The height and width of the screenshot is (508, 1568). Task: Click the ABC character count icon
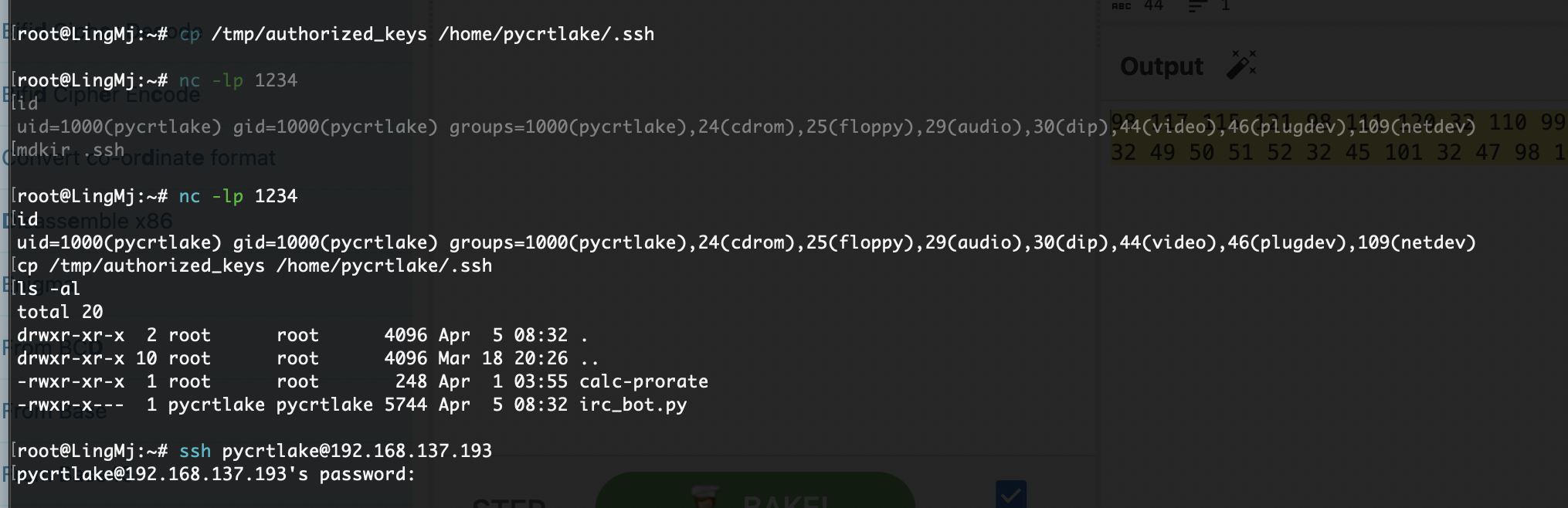coord(1122,5)
